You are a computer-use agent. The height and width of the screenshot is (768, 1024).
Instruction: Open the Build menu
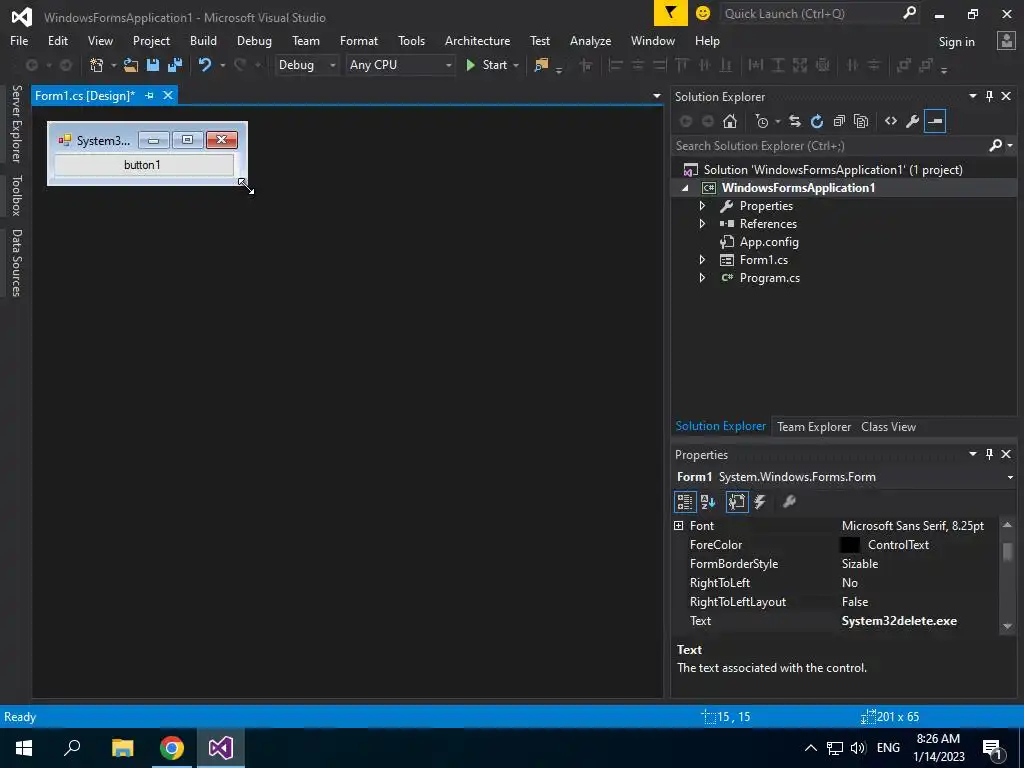[203, 40]
